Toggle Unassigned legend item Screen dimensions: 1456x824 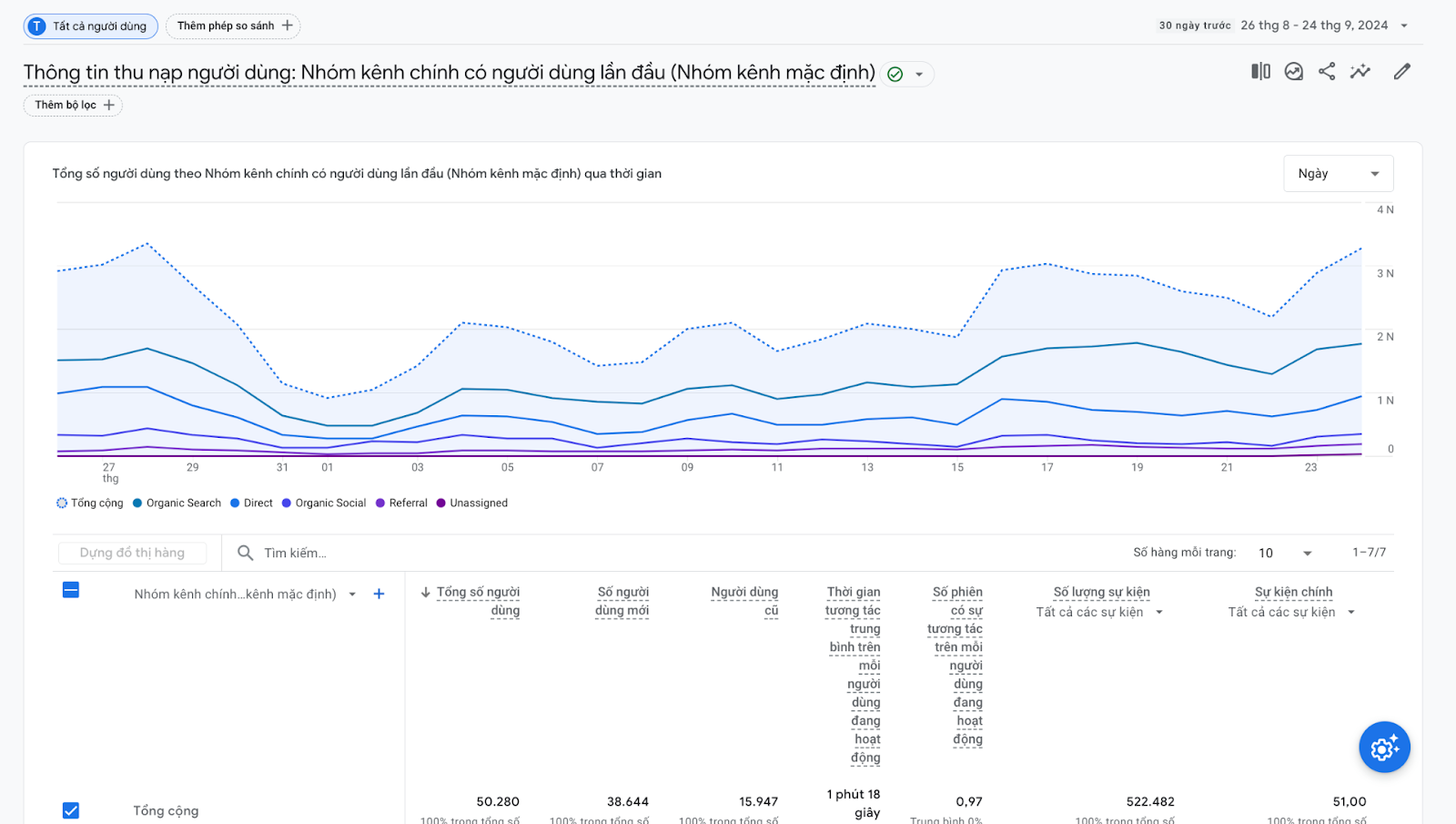coord(472,503)
